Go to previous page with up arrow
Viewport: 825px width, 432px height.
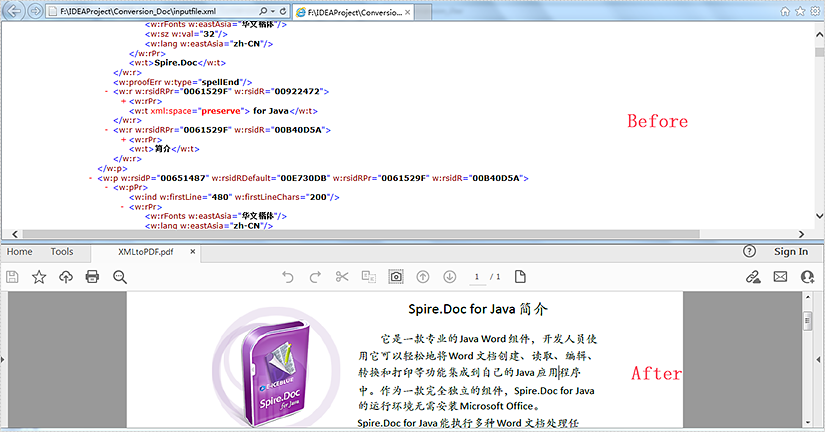[x=422, y=277]
